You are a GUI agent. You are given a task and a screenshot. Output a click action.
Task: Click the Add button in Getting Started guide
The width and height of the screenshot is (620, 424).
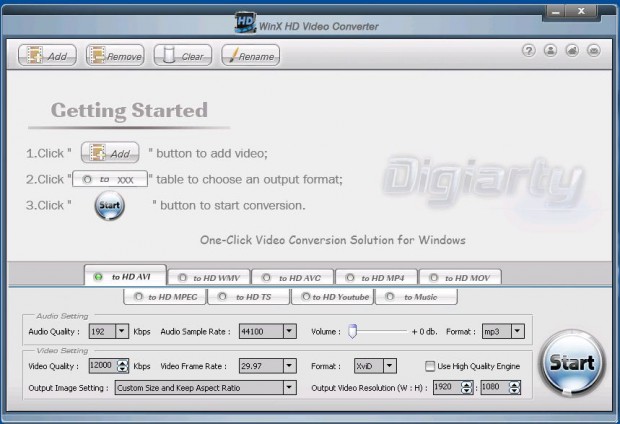(110, 153)
